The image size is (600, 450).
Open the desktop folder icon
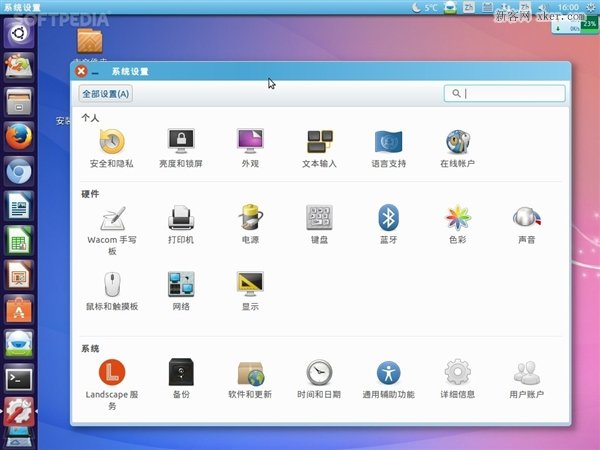tap(90, 41)
